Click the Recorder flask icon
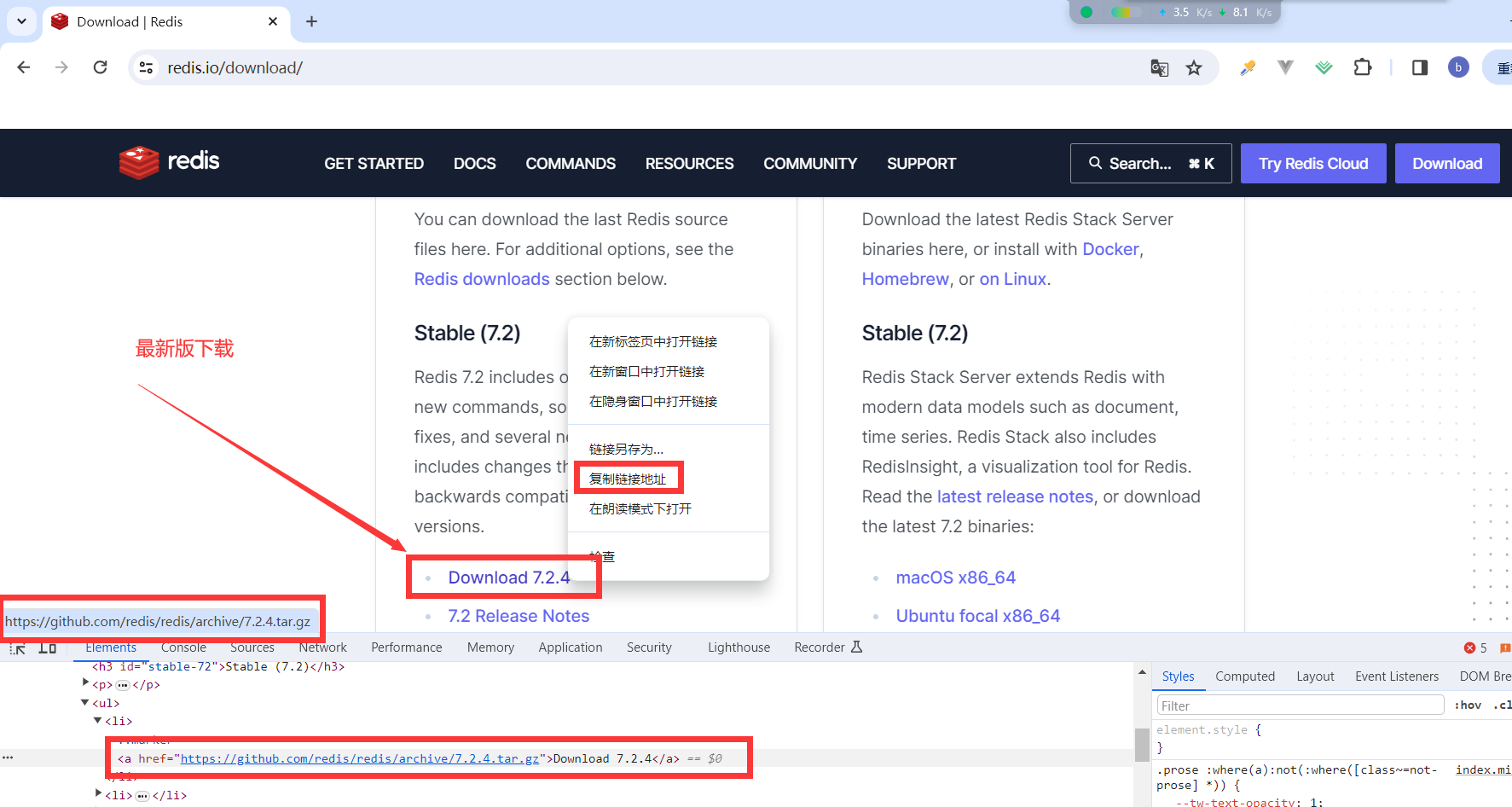The height and width of the screenshot is (807, 1512). 857,647
